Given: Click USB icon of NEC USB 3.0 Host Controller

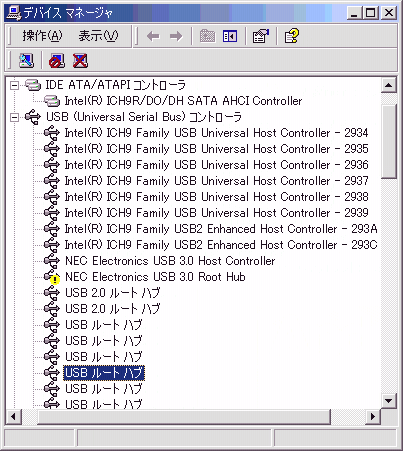Looking at the screenshot, I should click(x=52, y=261).
